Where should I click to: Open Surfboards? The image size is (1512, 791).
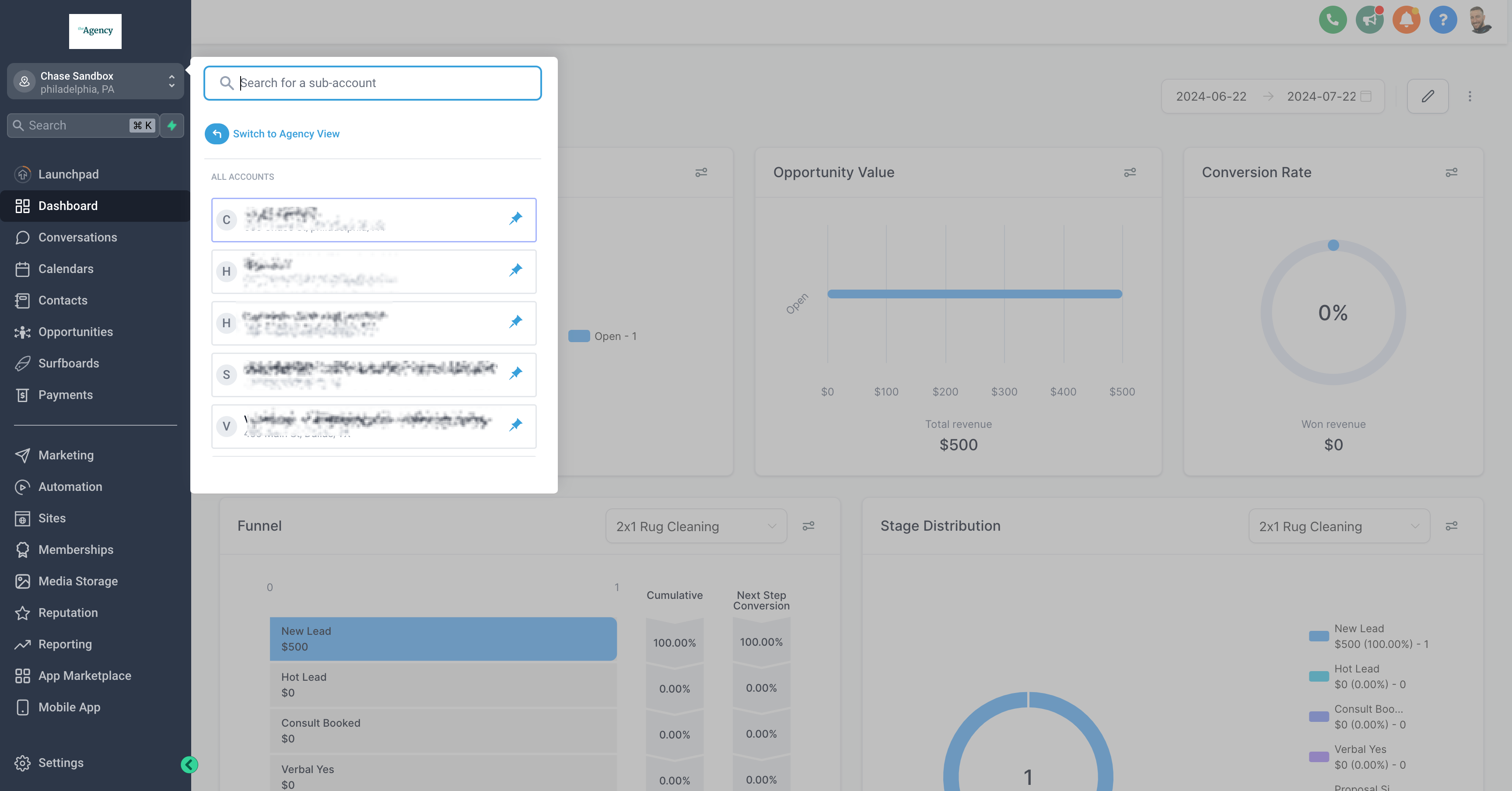[x=95, y=363]
